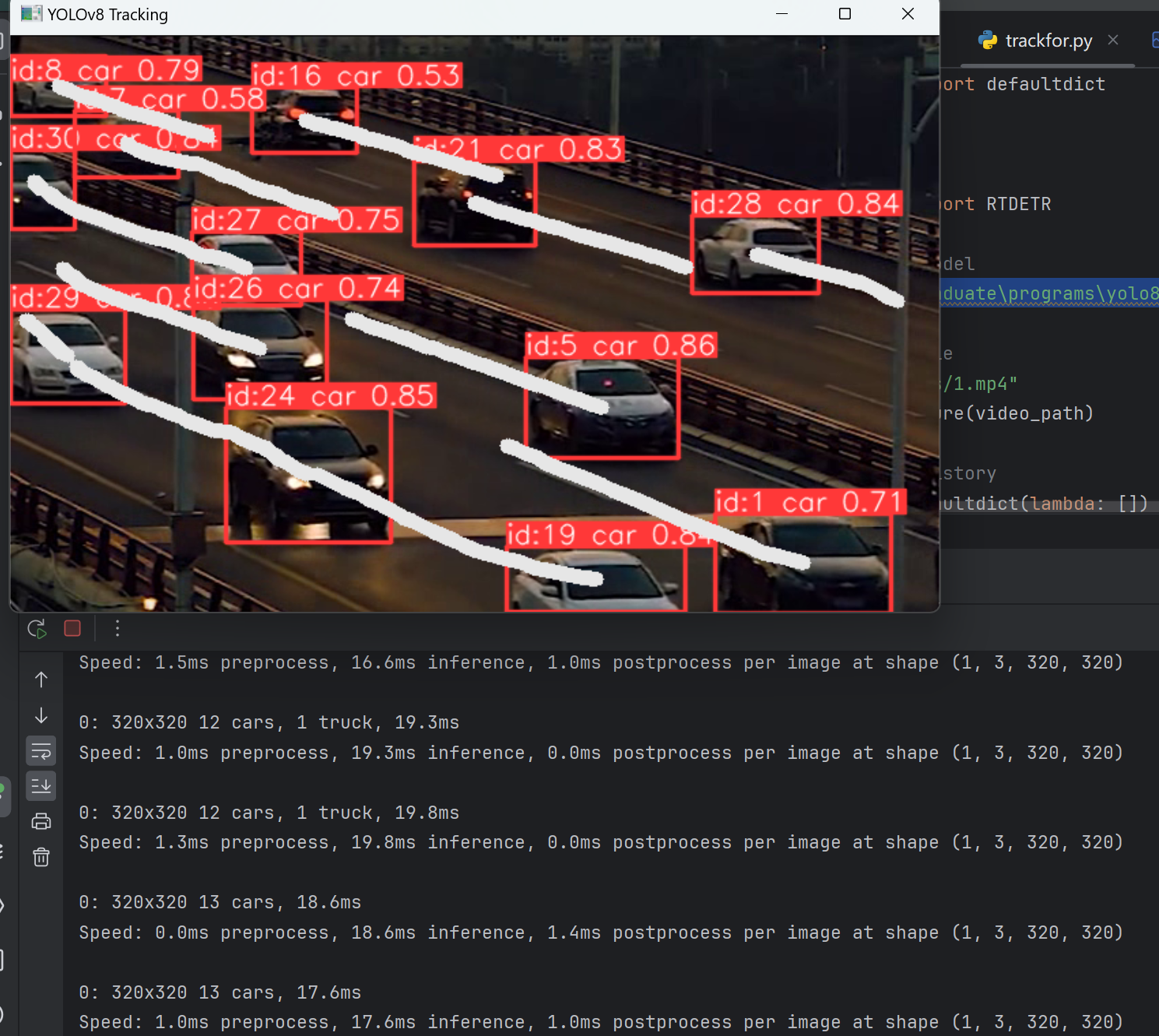Maximize the YOLOv8 Tracking window
Image resolution: width=1159 pixels, height=1036 pixels.
pyautogui.click(x=845, y=14)
